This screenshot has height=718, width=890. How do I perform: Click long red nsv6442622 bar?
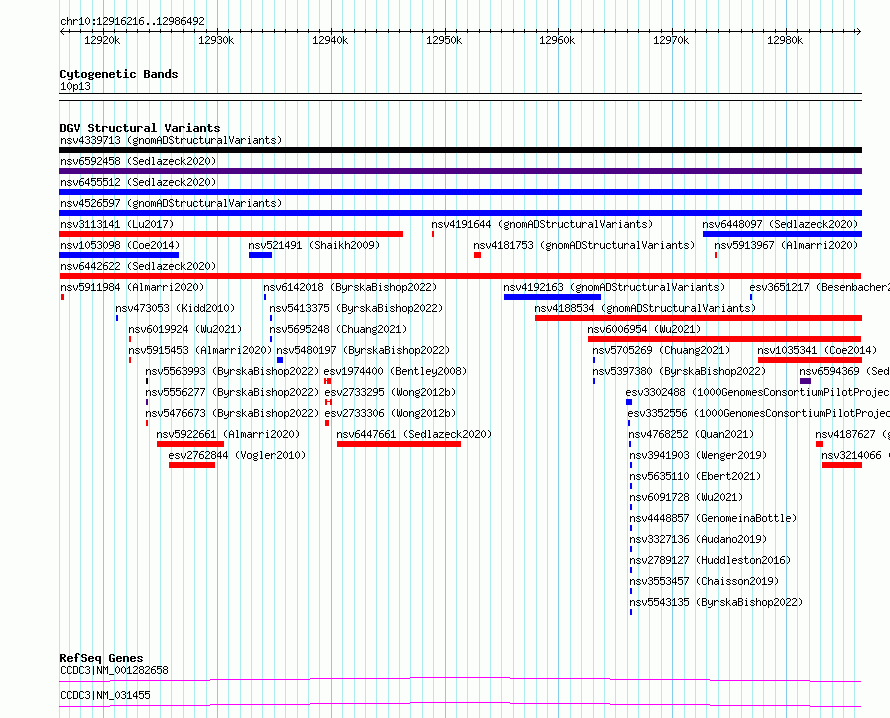pyautogui.click(x=460, y=276)
